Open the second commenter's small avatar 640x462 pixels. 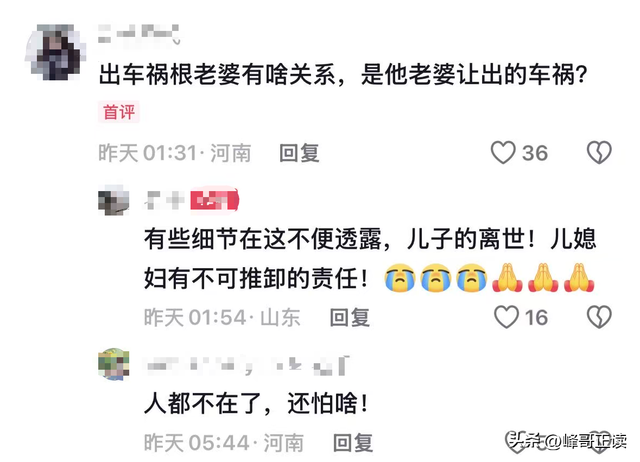point(114,200)
